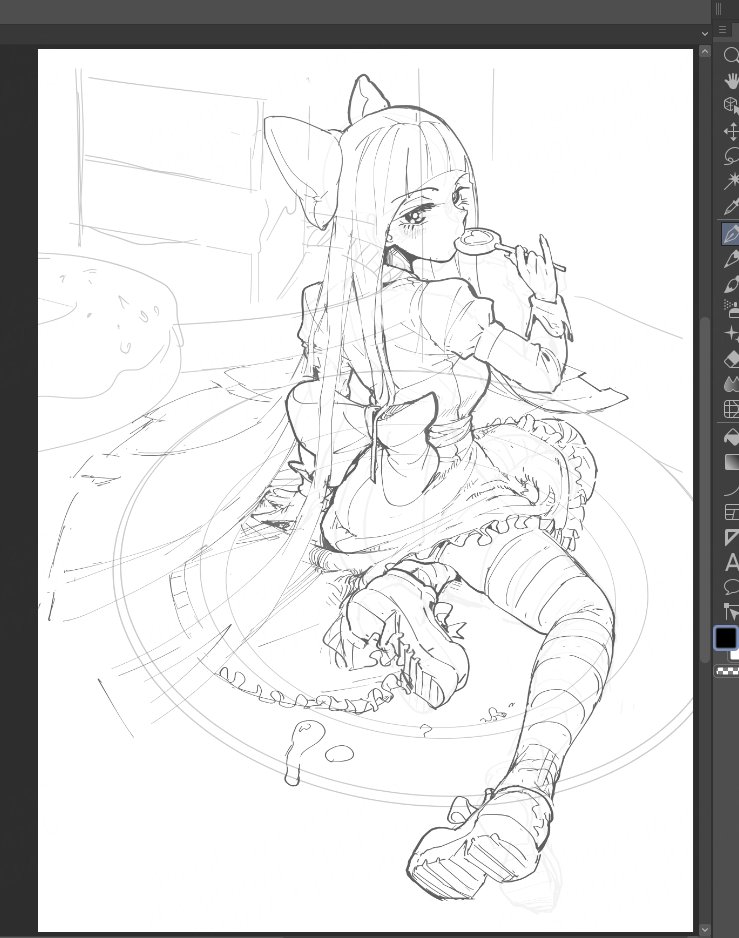
Task: Select the Gradient tool
Action: pos(731,462)
